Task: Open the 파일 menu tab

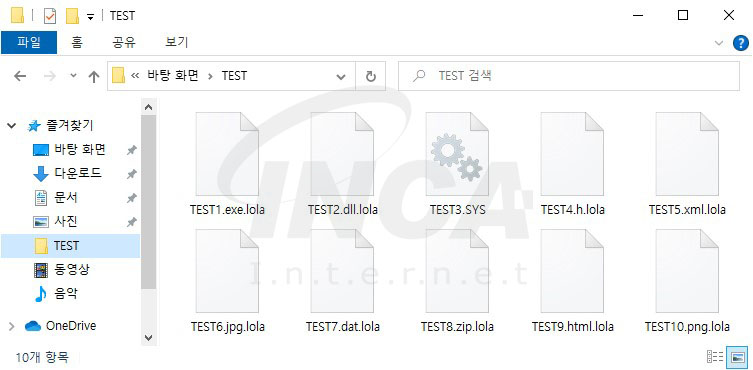Action: coord(29,42)
